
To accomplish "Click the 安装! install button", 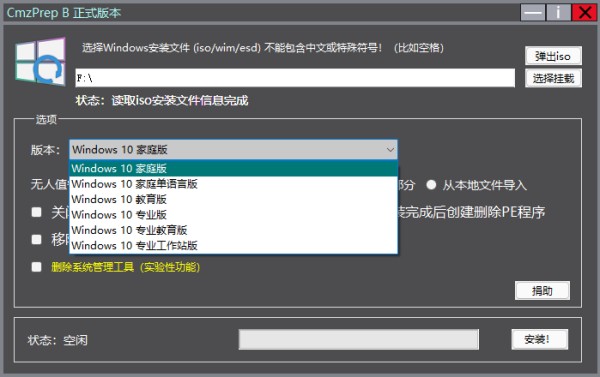I will 540,339.
